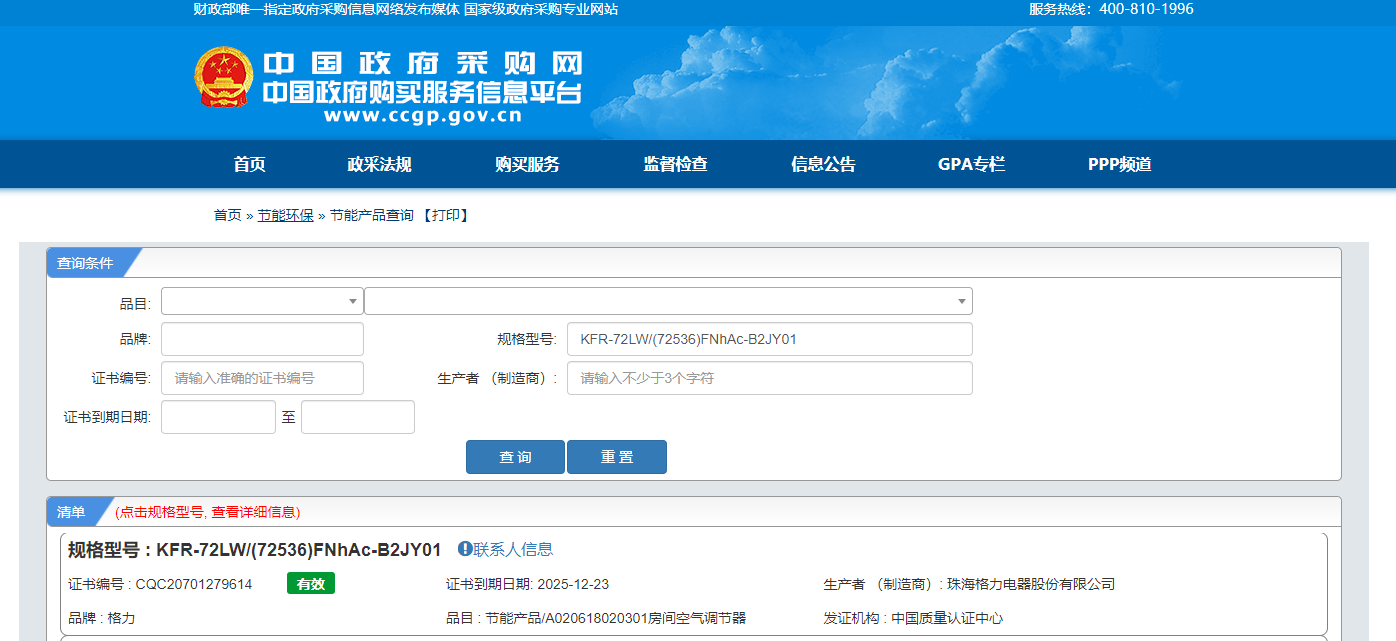Screen dimensions: 1396x641
Task: Open the GPA专栏 menu item
Action: pyautogui.click(x=971, y=165)
